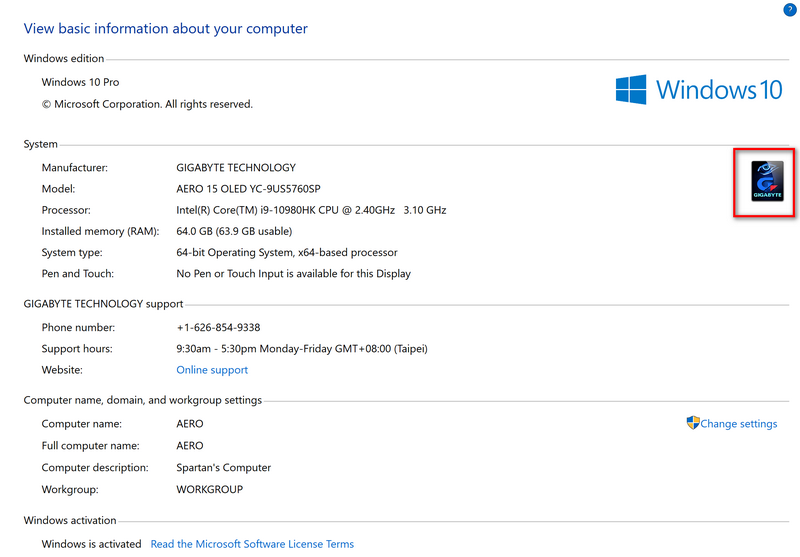Read the Microsoft Software License Terms
Image resolution: width=800 pixels, height=557 pixels.
pyautogui.click(x=252, y=544)
